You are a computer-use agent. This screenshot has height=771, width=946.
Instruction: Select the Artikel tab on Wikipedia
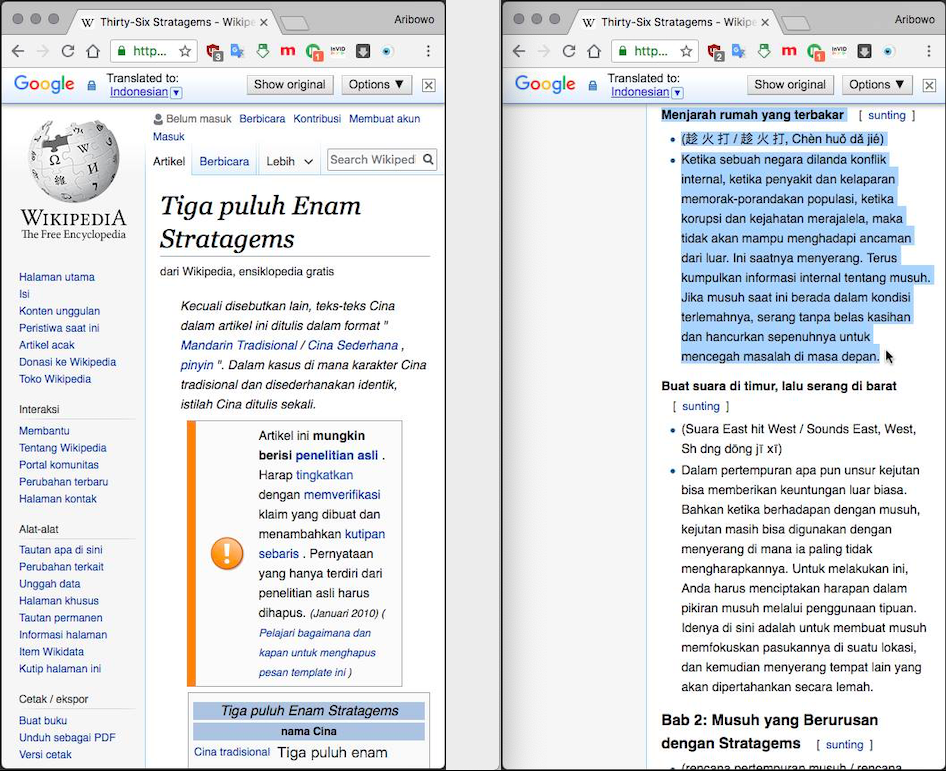click(169, 161)
